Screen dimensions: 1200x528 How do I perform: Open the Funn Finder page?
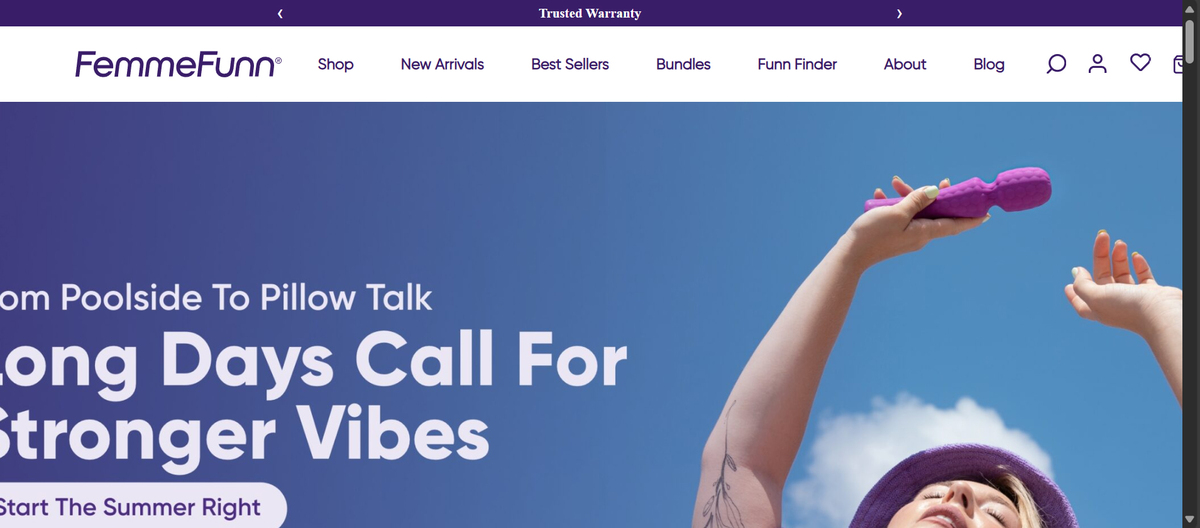[797, 64]
